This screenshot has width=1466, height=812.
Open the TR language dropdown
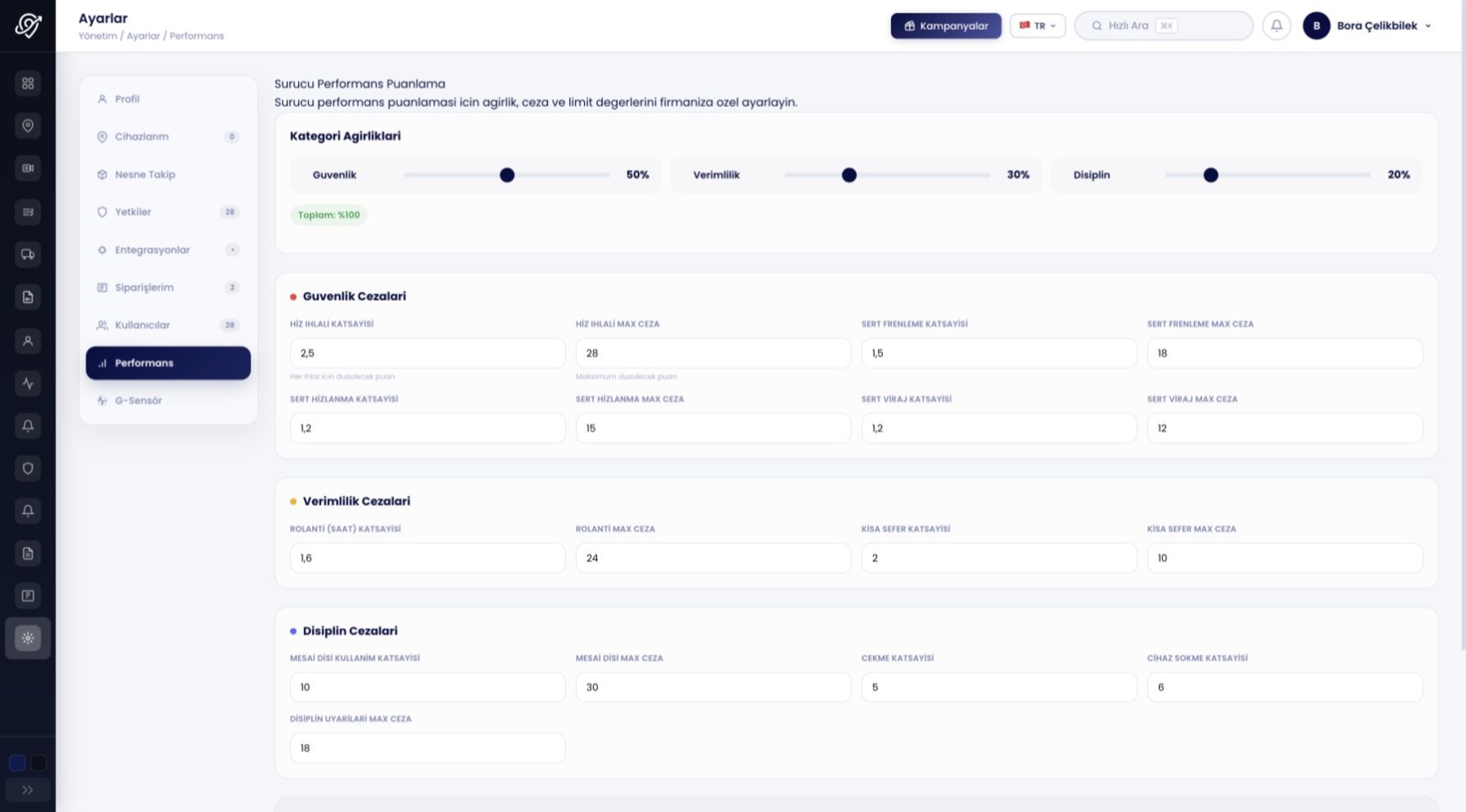click(1038, 25)
